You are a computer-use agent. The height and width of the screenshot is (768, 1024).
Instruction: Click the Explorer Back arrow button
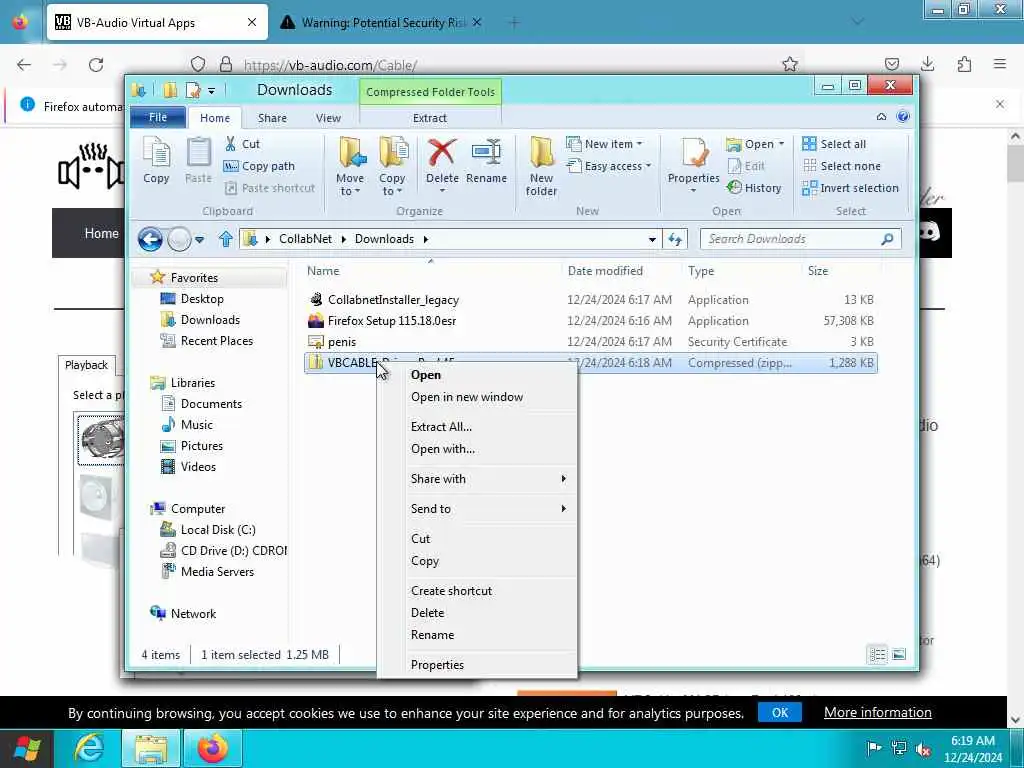(150, 240)
